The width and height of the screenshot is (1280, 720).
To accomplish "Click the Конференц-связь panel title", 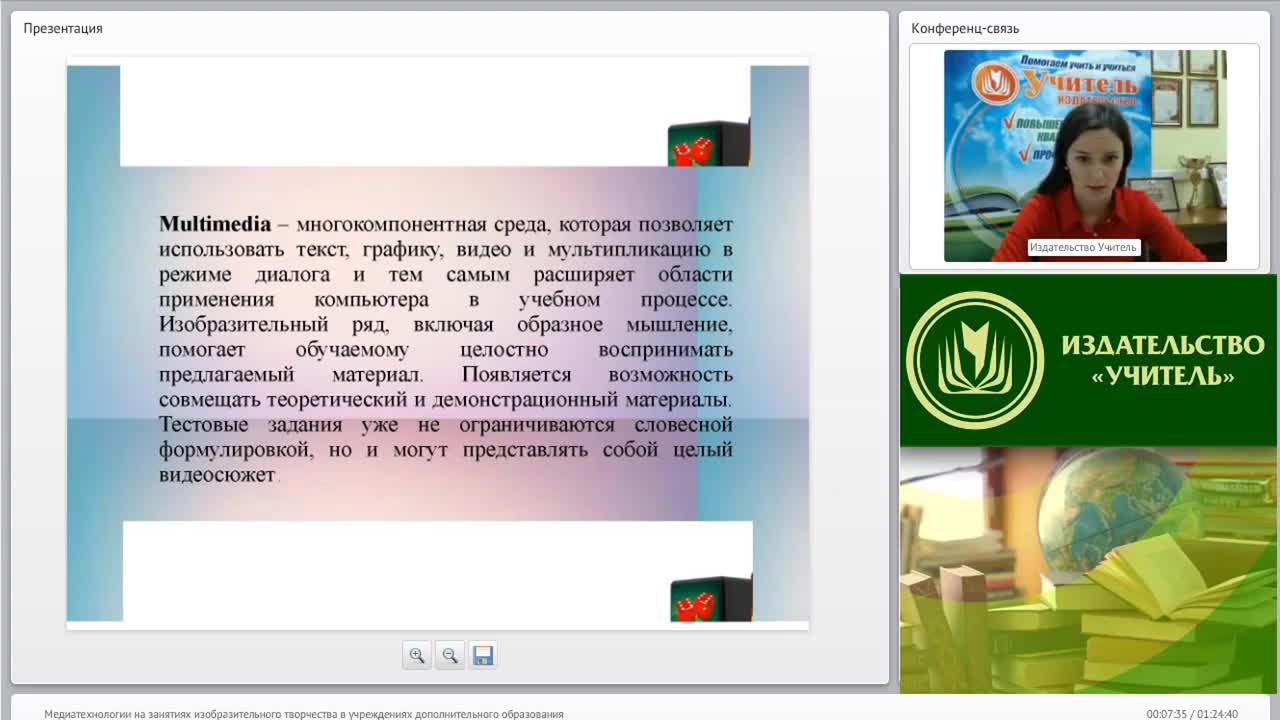I will pyautogui.click(x=965, y=28).
